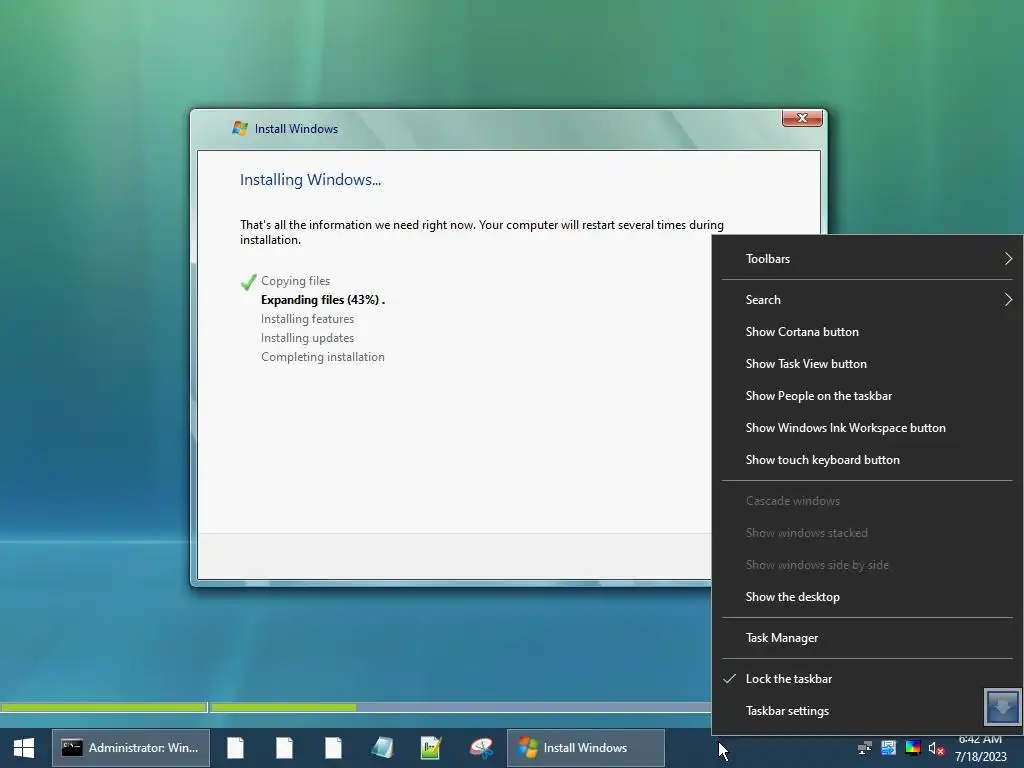Click the blue disk tray icon
Screen dimensions: 1024x768
click(x=889, y=748)
